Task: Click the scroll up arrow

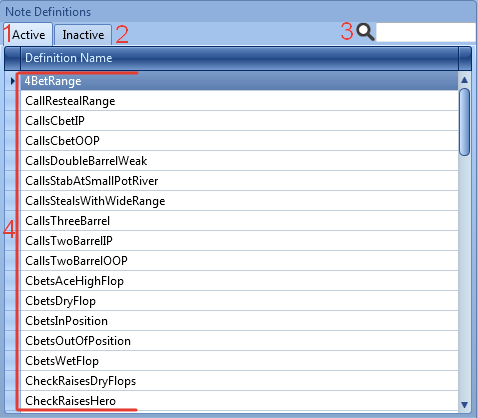Action: click(464, 80)
